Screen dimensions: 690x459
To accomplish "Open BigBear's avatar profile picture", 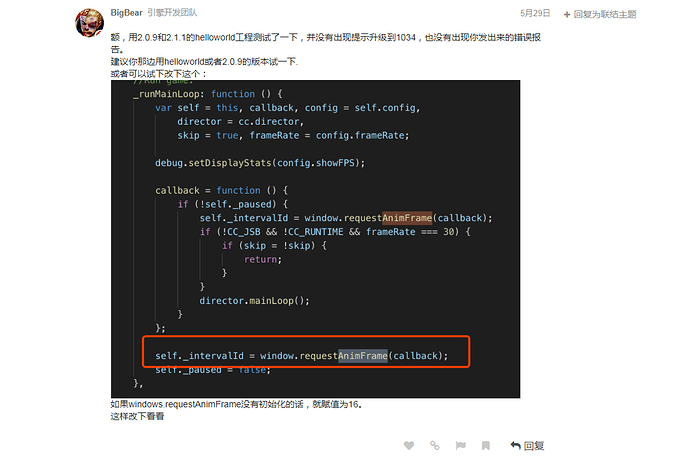I will (x=89, y=23).
